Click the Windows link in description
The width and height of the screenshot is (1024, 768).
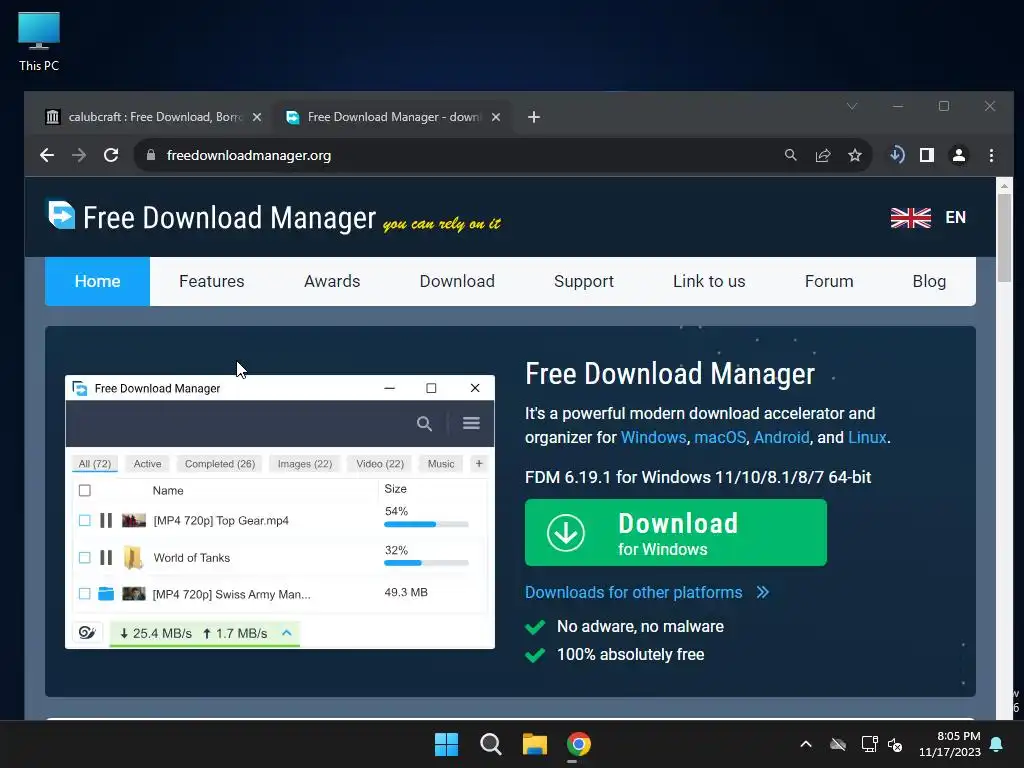pos(653,437)
